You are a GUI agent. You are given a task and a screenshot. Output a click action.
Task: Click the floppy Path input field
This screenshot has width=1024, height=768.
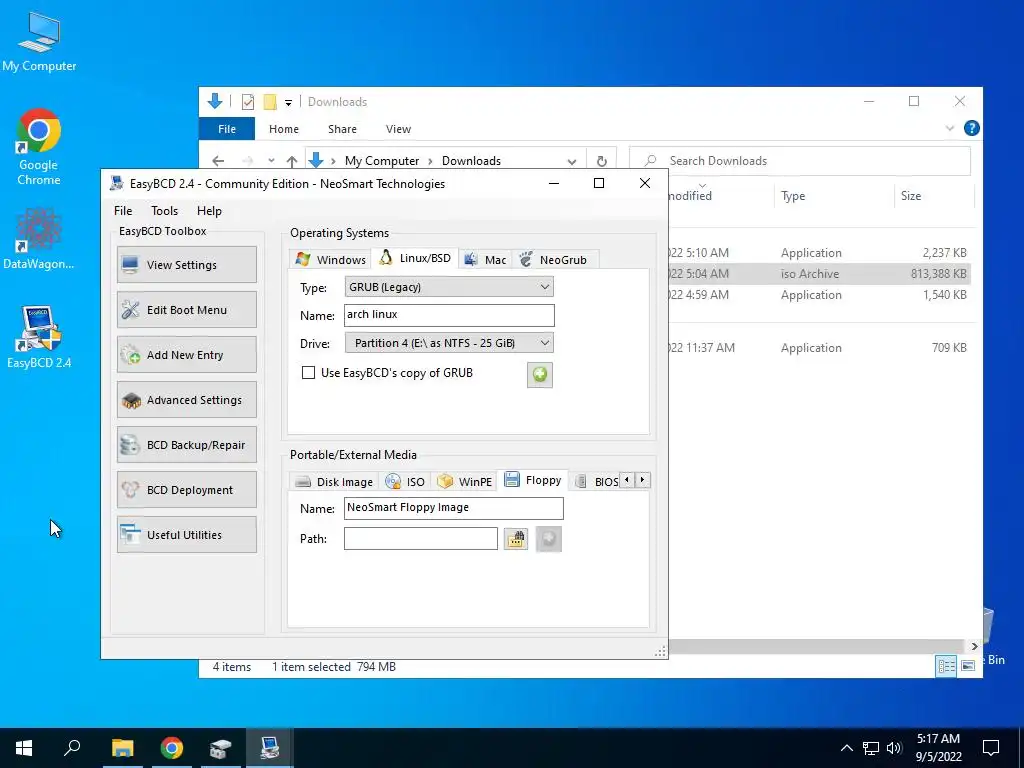click(x=421, y=539)
